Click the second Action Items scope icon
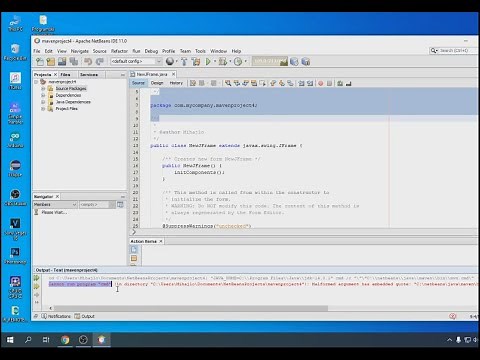 click(x=134, y=258)
